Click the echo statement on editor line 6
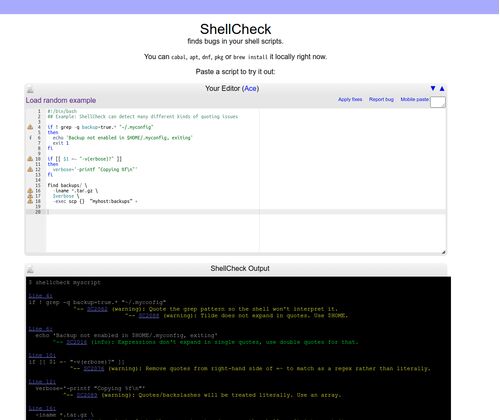The image size is (500, 420). (x=122, y=138)
